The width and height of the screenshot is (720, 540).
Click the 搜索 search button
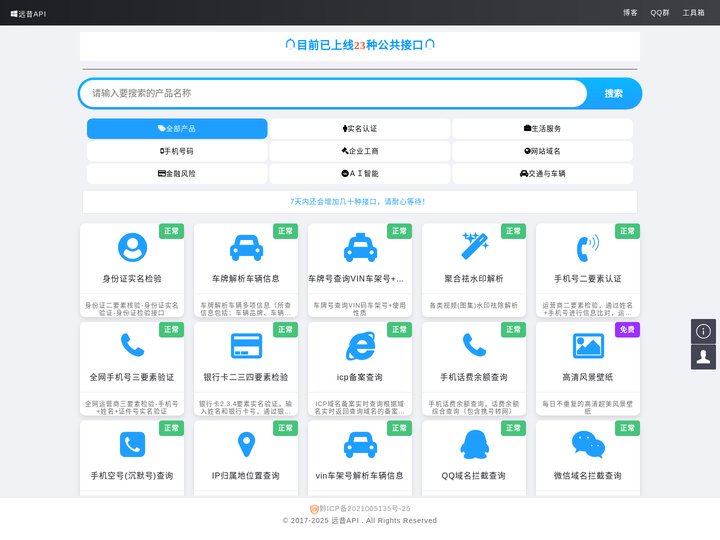pyautogui.click(x=613, y=94)
